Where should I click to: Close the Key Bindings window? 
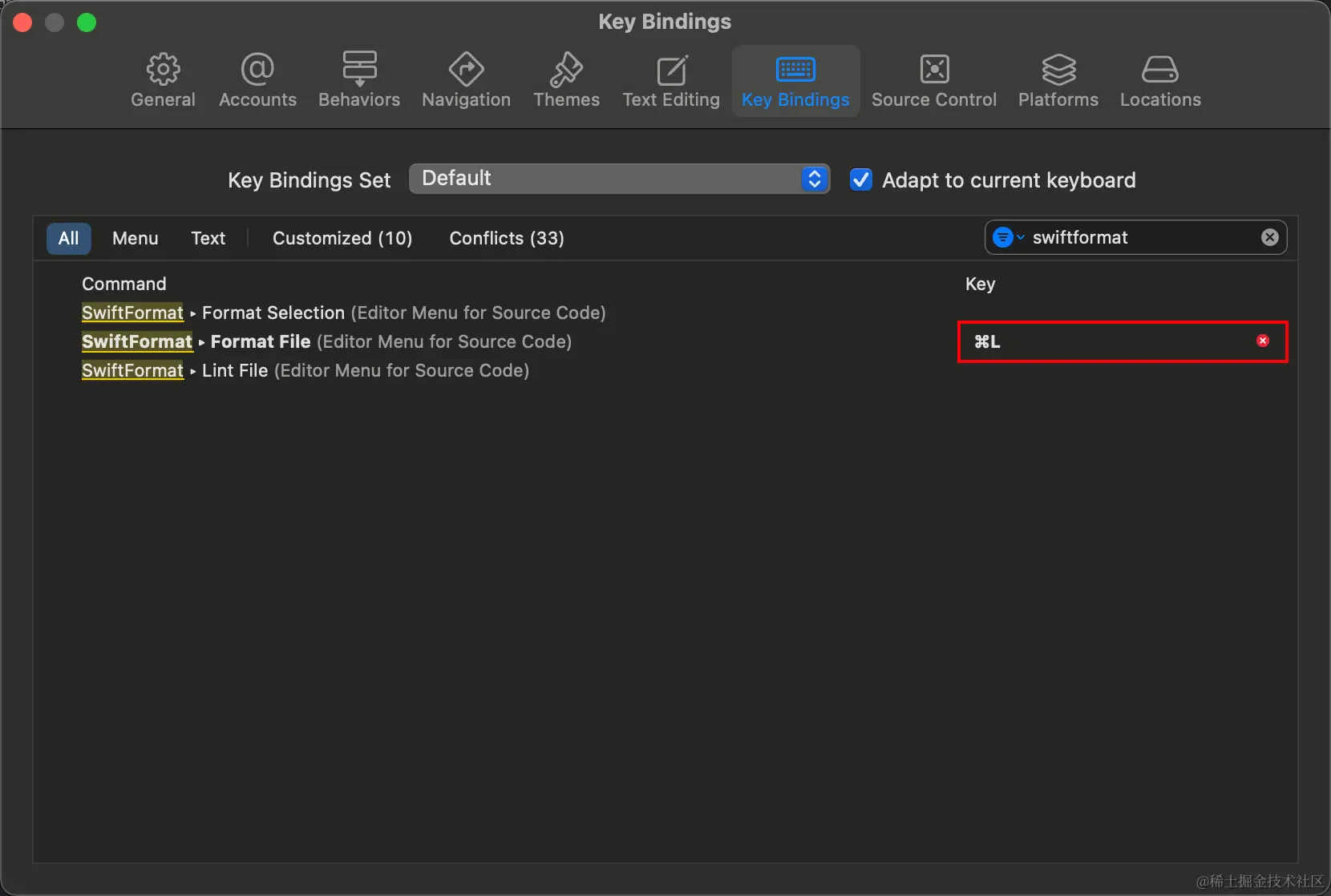click(22, 22)
